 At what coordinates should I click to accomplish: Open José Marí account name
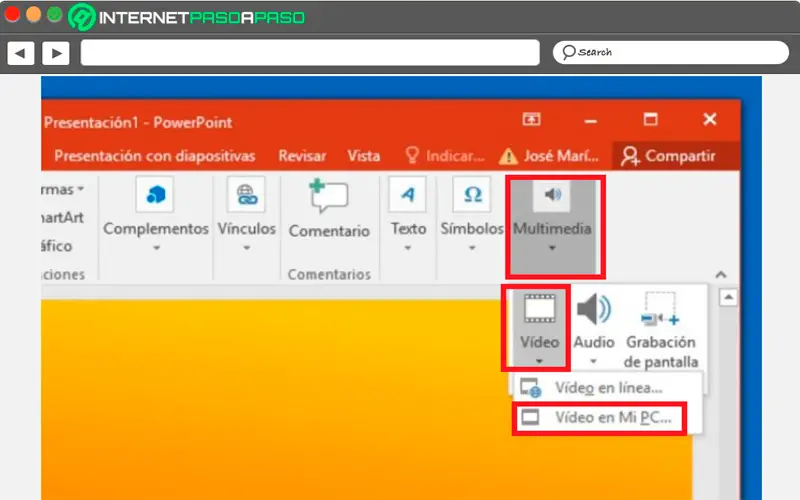pos(561,156)
